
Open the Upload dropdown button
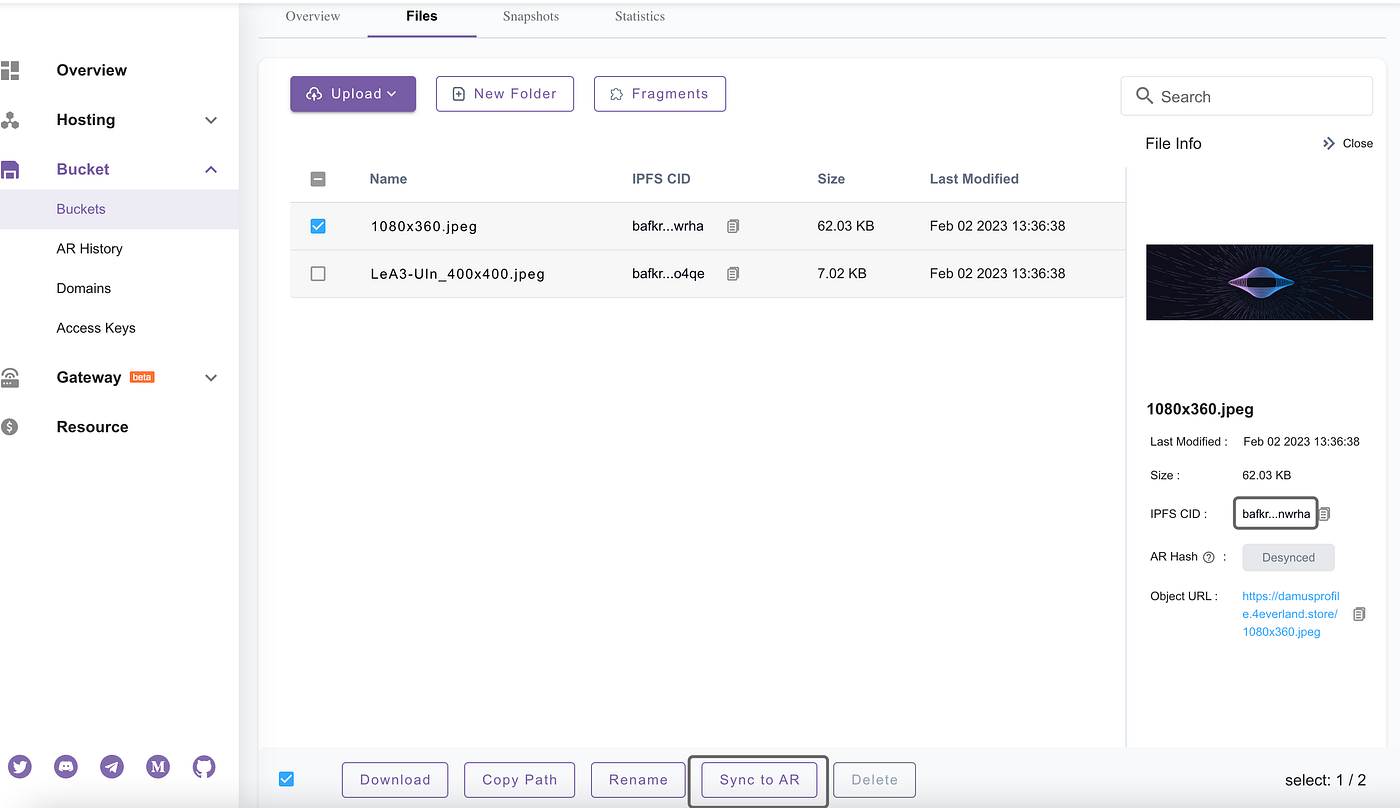click(353, 94)
